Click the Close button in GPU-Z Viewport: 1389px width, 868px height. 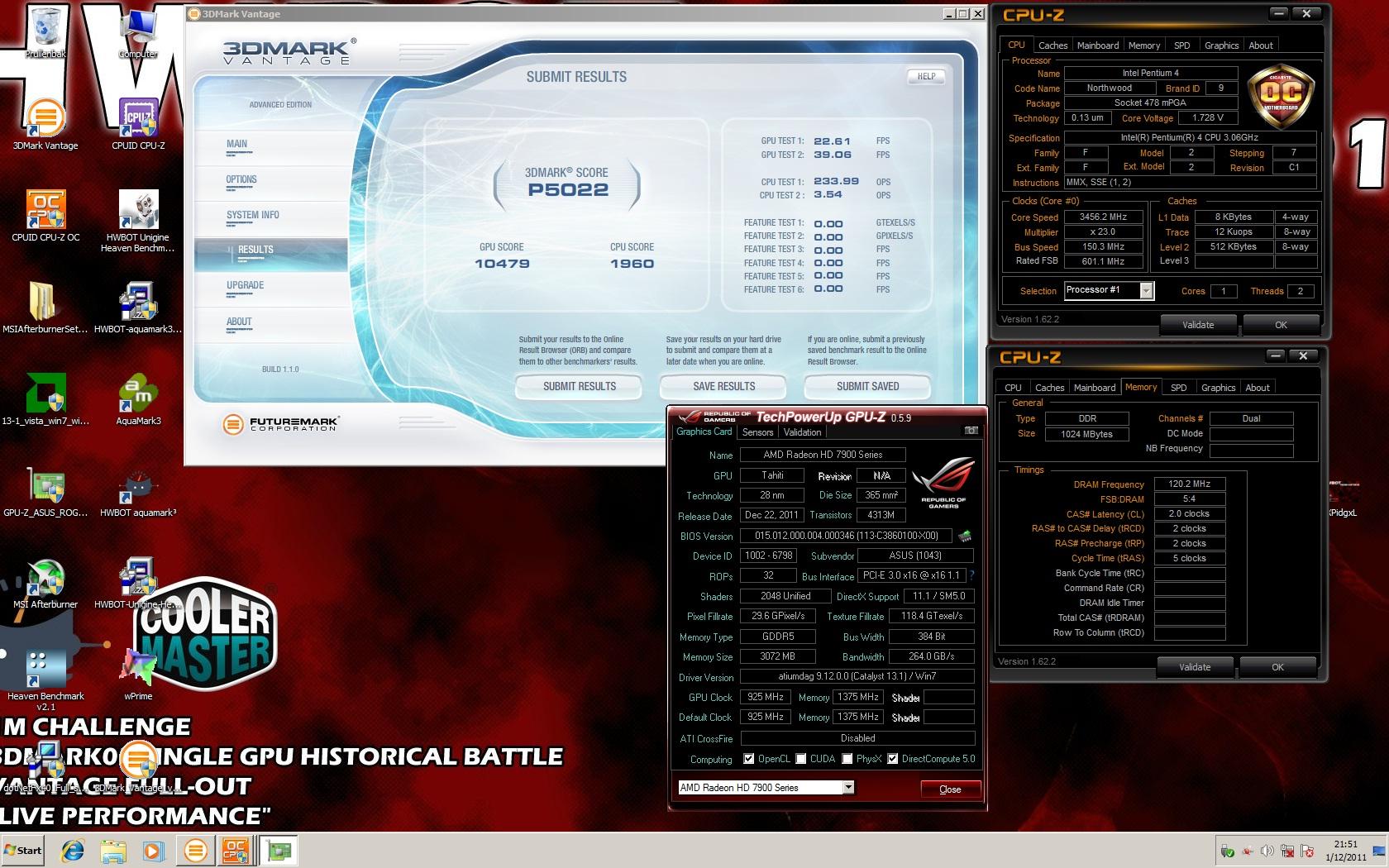pos(951,789)
